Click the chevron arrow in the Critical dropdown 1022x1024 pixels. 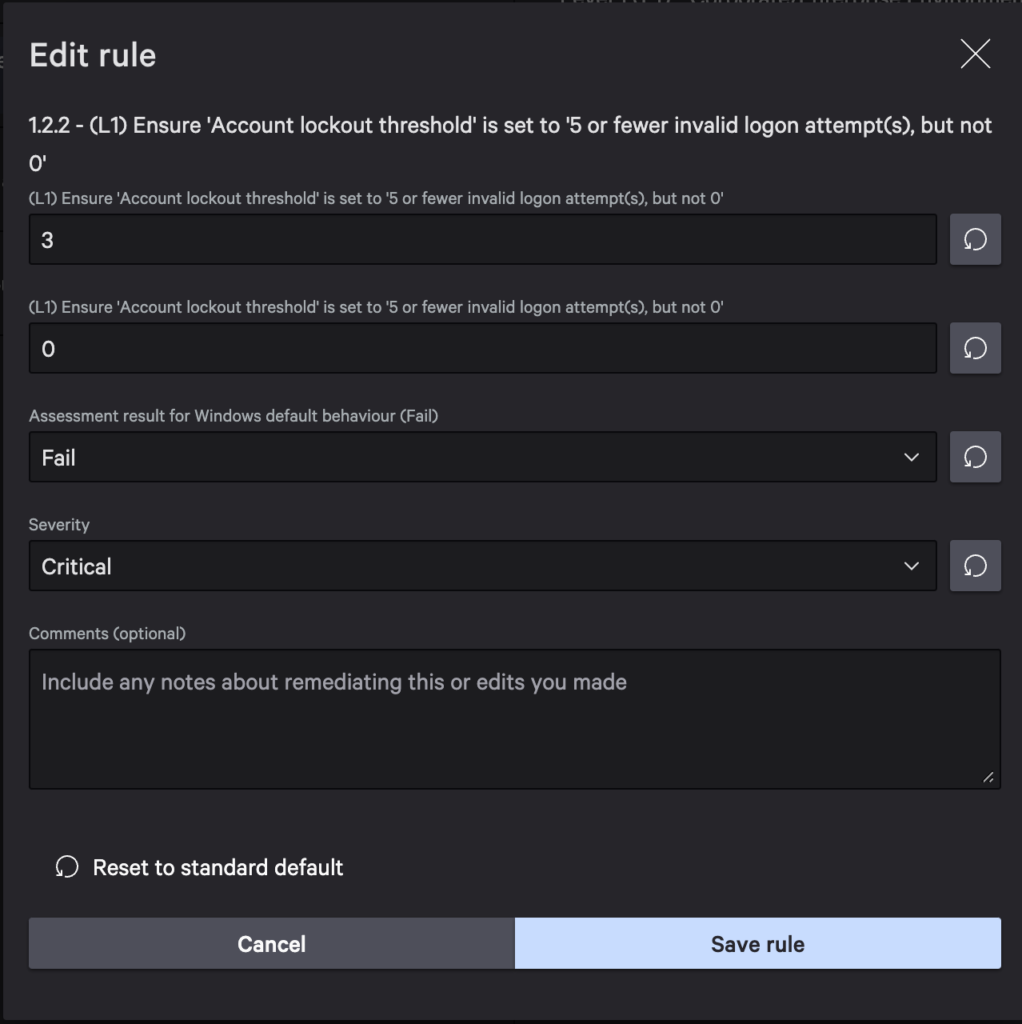(911, 566)
